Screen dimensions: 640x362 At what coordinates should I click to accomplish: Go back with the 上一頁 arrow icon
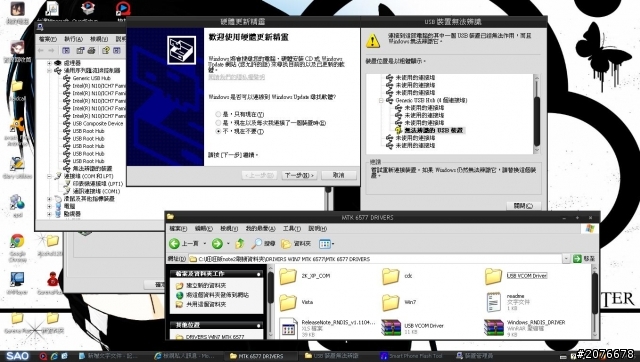(x=174, y=244)
